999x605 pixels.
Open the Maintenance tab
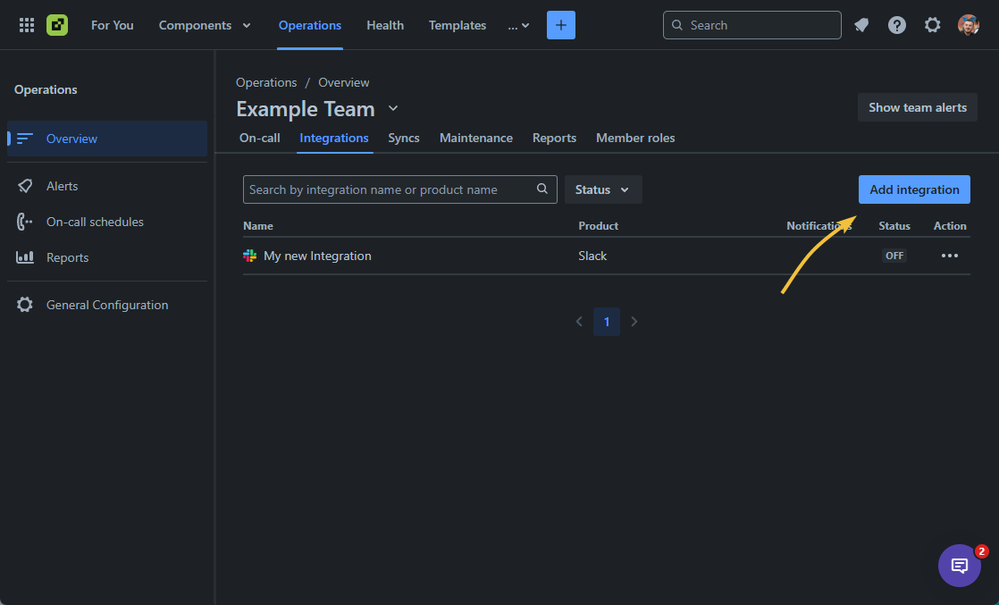pos(476,138)
